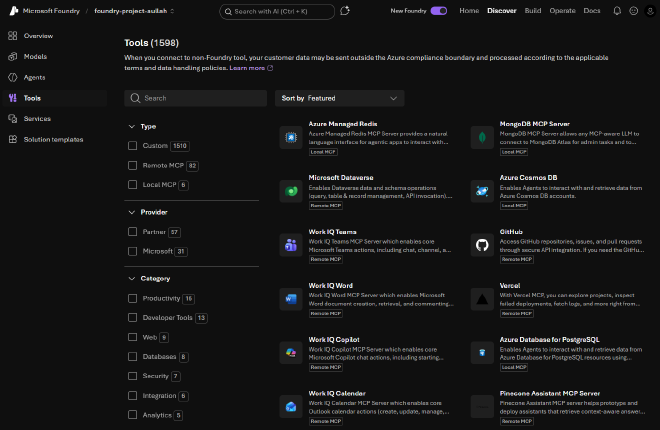Open the Operate tab
The width and height of the screenshot is (660, 430).
click(x=562, y=11)
